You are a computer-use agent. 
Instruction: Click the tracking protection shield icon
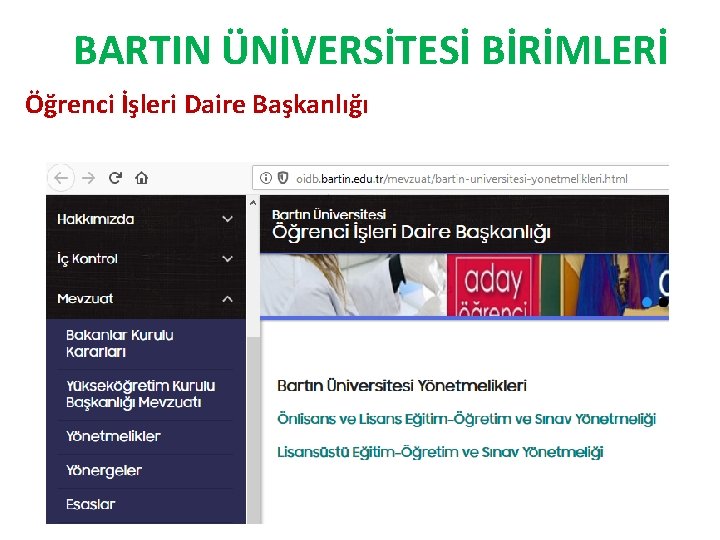(283, 178)
